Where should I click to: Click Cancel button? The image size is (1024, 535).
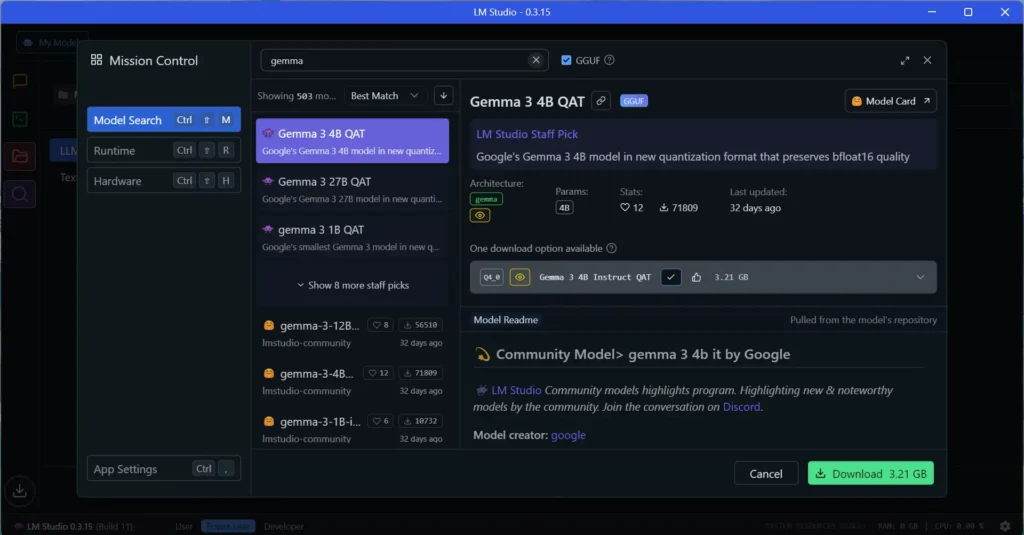[x=765, y=474]
